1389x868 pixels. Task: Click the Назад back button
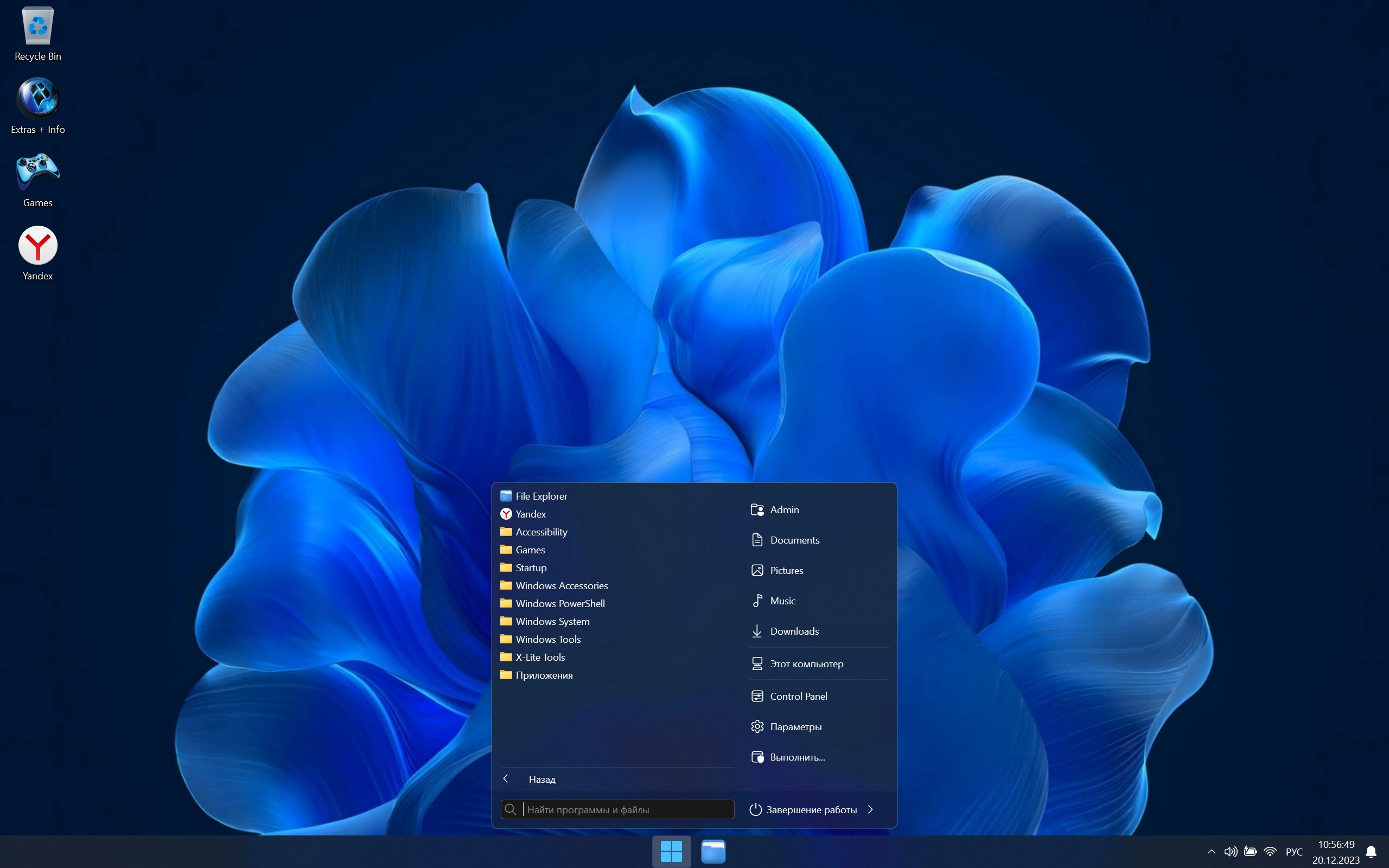point(541,779)
